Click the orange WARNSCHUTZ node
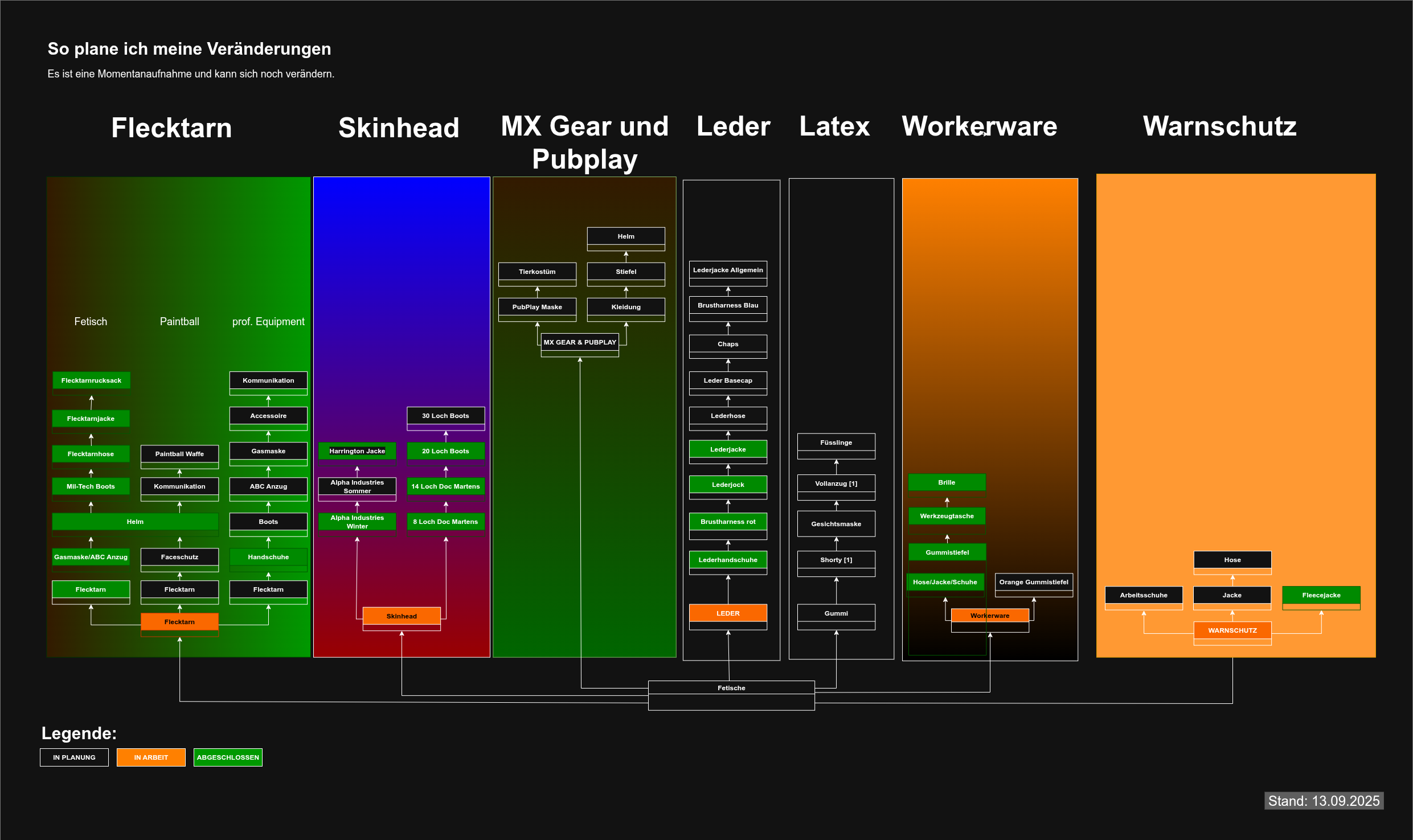 (1232, 630)
